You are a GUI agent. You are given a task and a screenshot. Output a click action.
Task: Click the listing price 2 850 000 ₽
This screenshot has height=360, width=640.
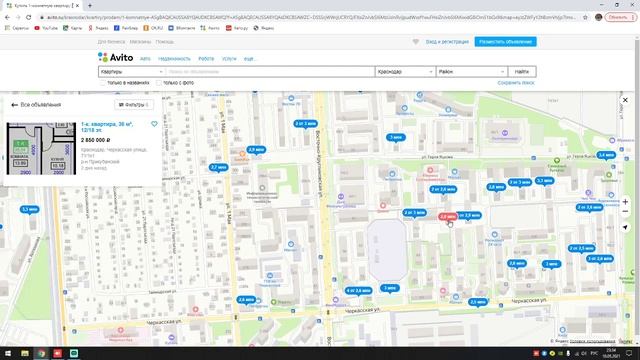click(x=96, y=140)
